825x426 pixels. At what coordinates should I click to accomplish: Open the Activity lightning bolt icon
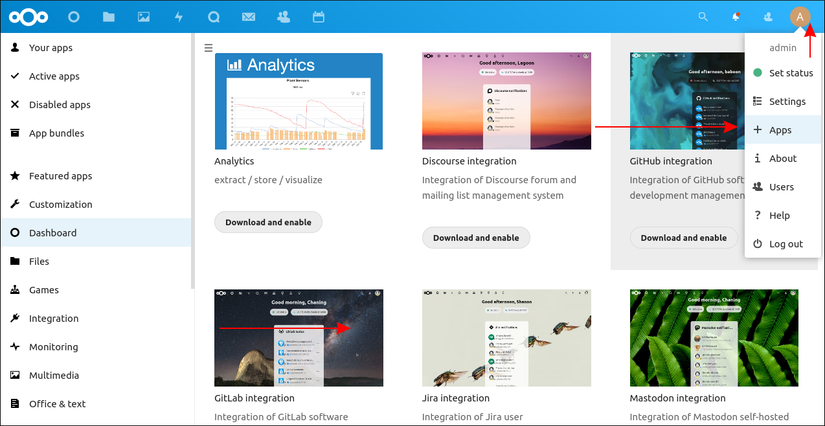tap(179, 17)
